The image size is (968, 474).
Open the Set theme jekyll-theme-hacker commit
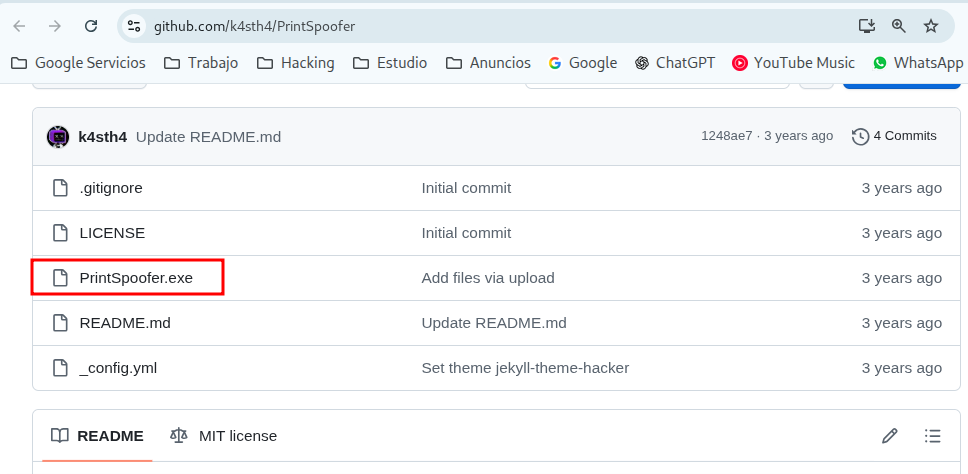pyautogui.click(x=525, y=368)
